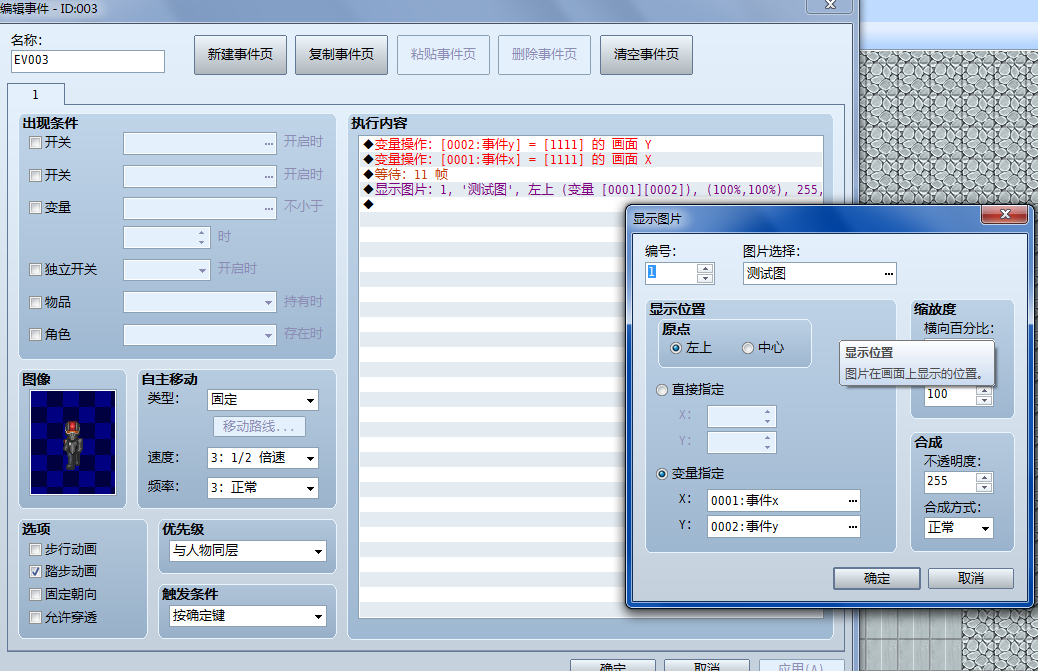Viewport: 1038px width, 671px height.
Task: Decrease 不透明度 opacity stepper
Action: (984, 487)
